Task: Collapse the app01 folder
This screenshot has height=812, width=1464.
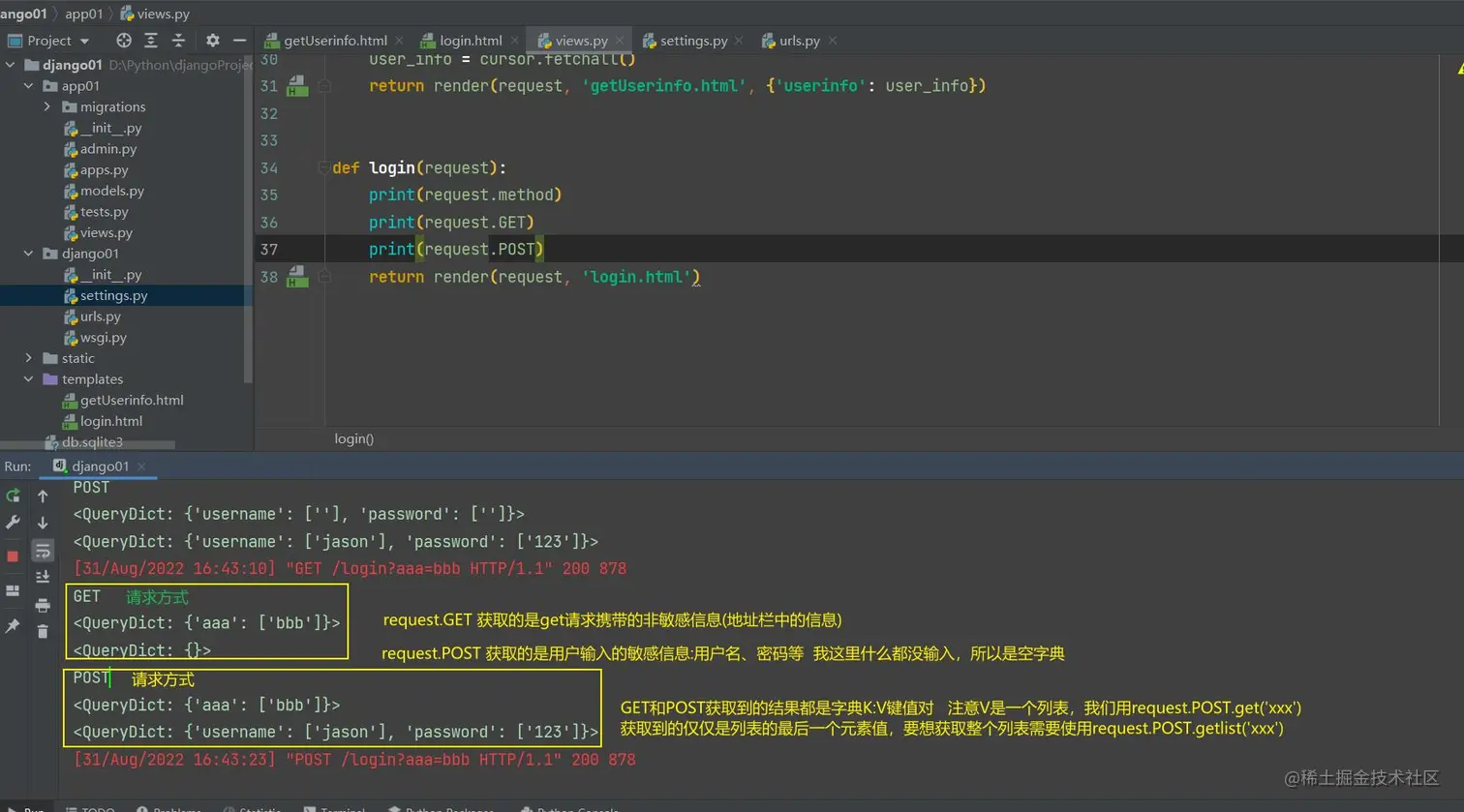Action: point(29,86)
